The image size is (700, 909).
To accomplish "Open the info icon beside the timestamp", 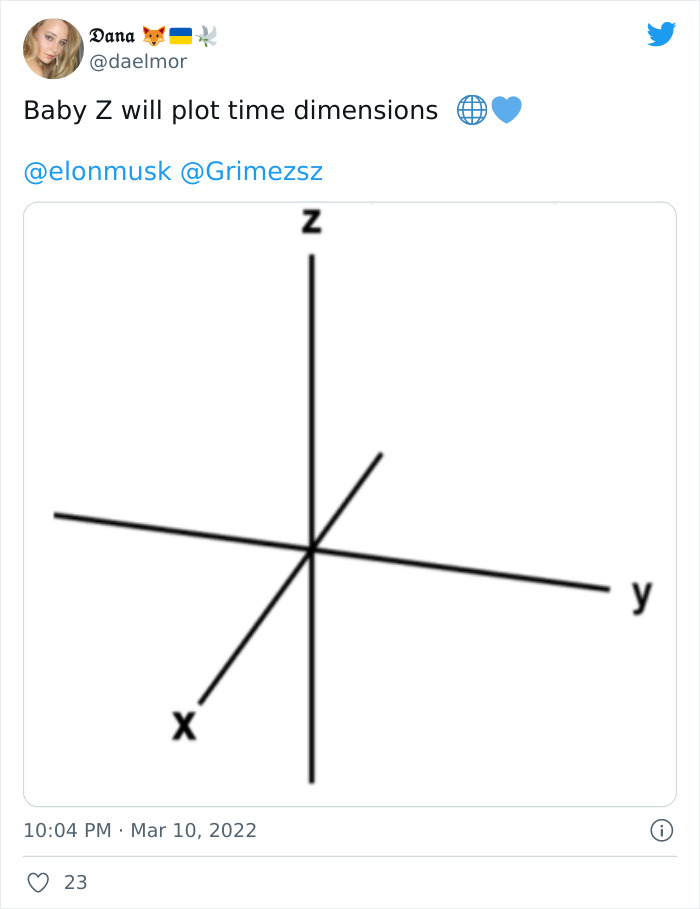I will click(662, 831).
